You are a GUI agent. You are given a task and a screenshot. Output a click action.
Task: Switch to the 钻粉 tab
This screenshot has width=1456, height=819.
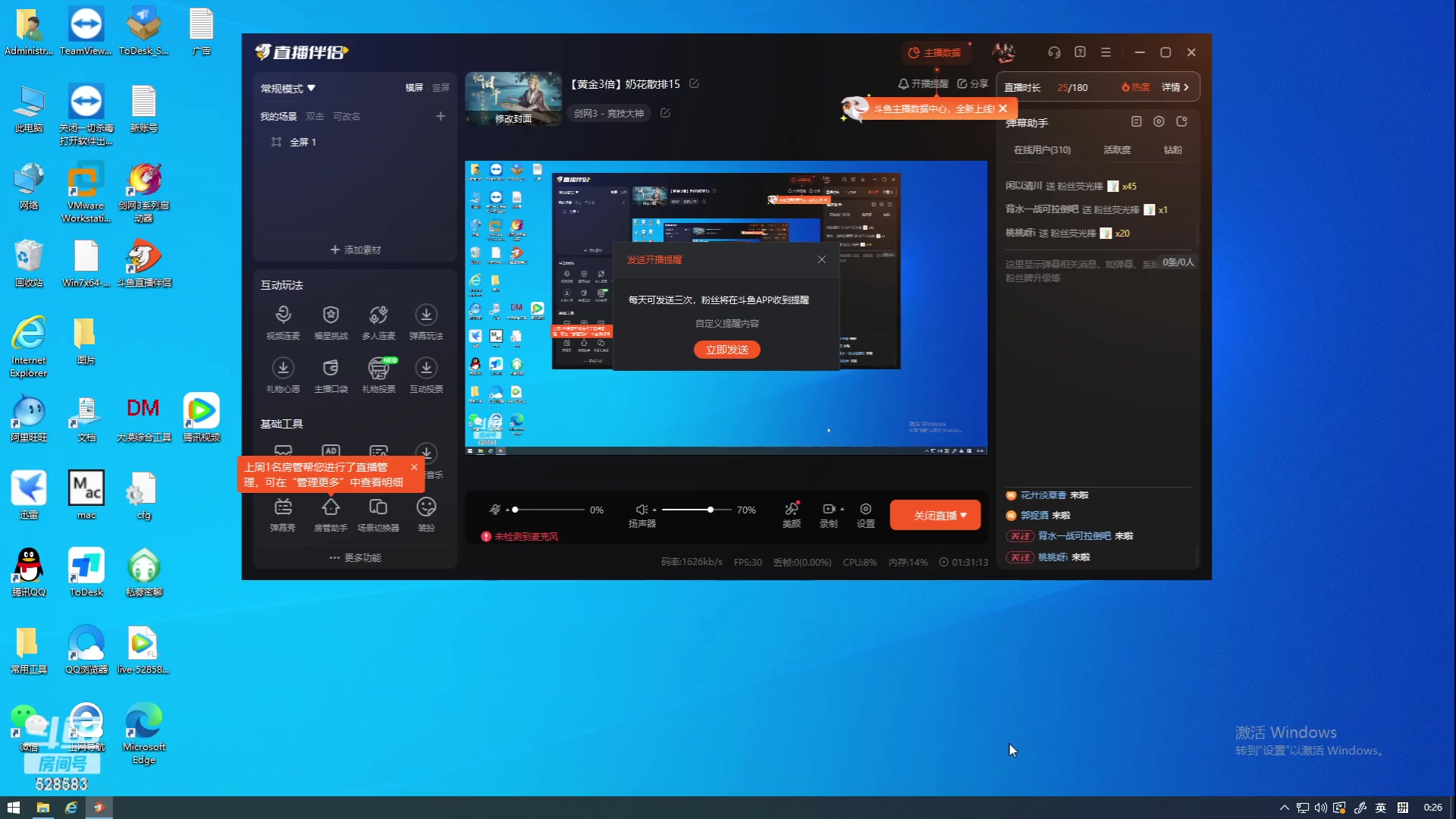(x=1172, y=150)
